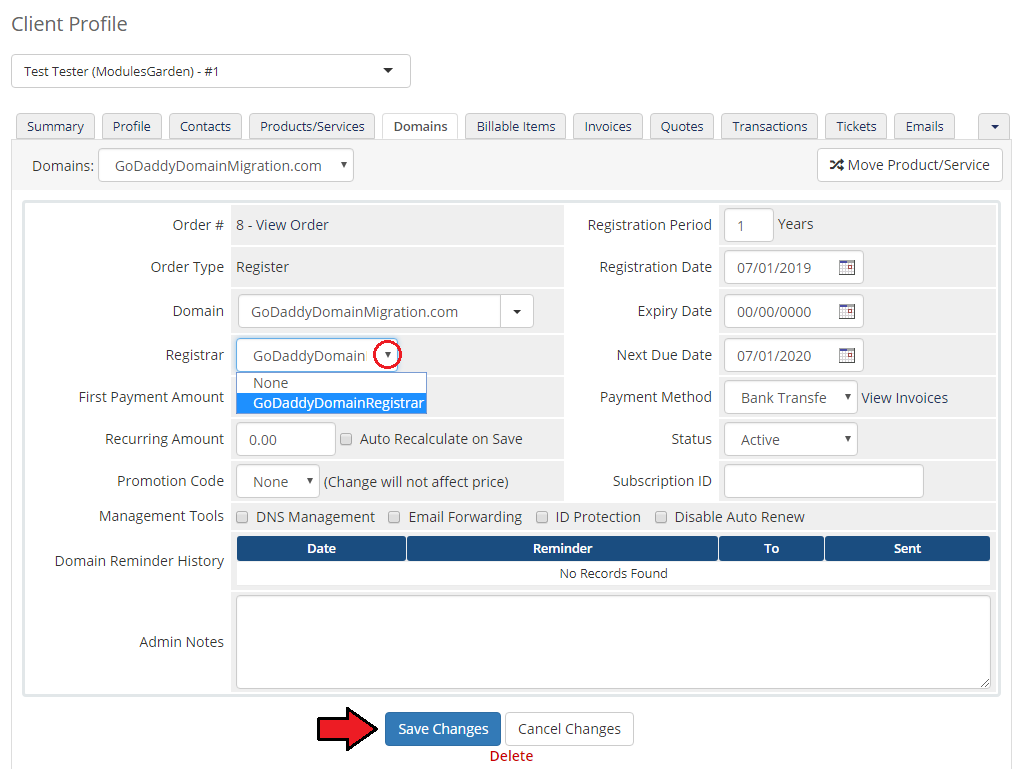This screenshot has width=1024, height=769.
Task: Click the Sent column header
Action: coord(907,548)
